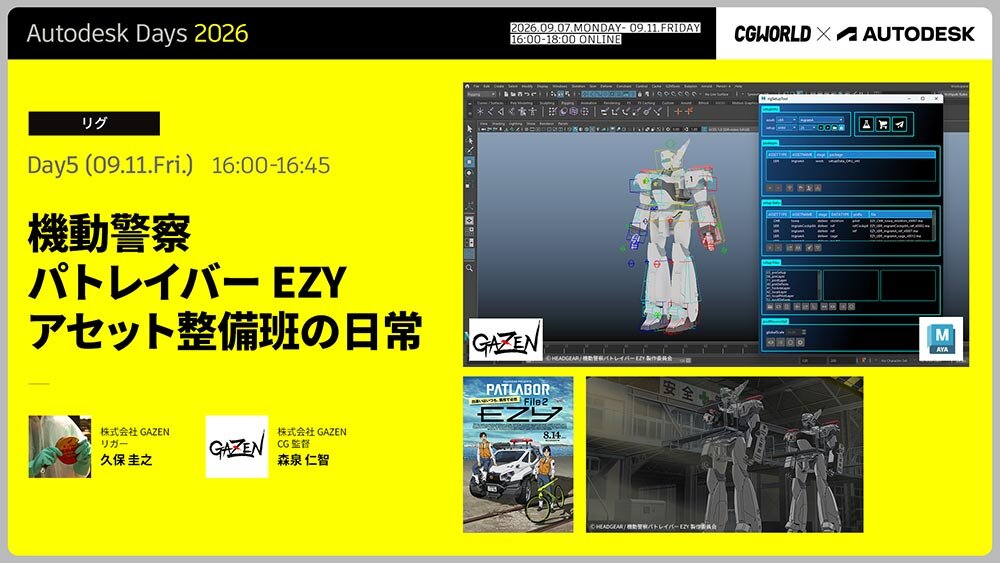Viewport: 1000px width, 563px height.
Task: Click the No Live Surface field
Action: coord(716,94)
